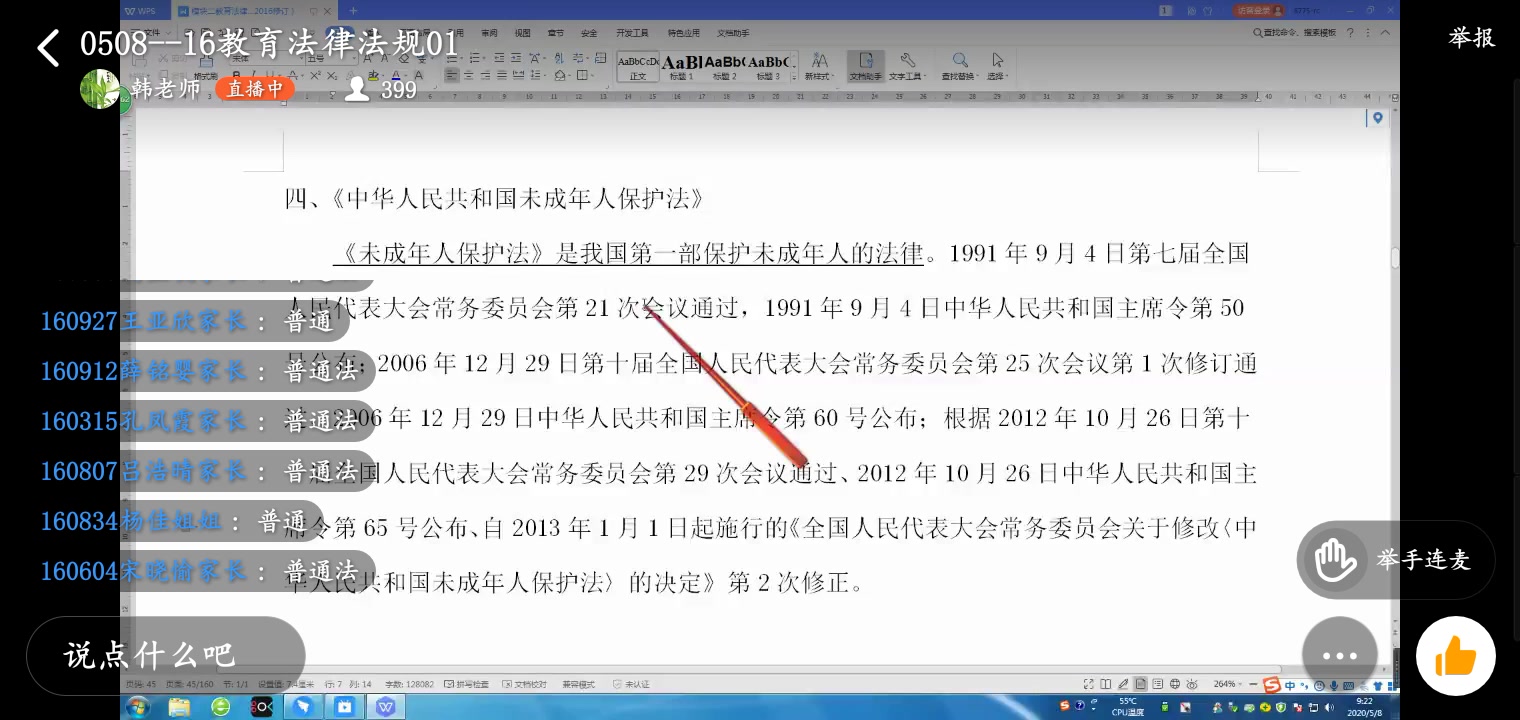
Task: Tap 举报 to report the stream
Action: (1472, 38)
